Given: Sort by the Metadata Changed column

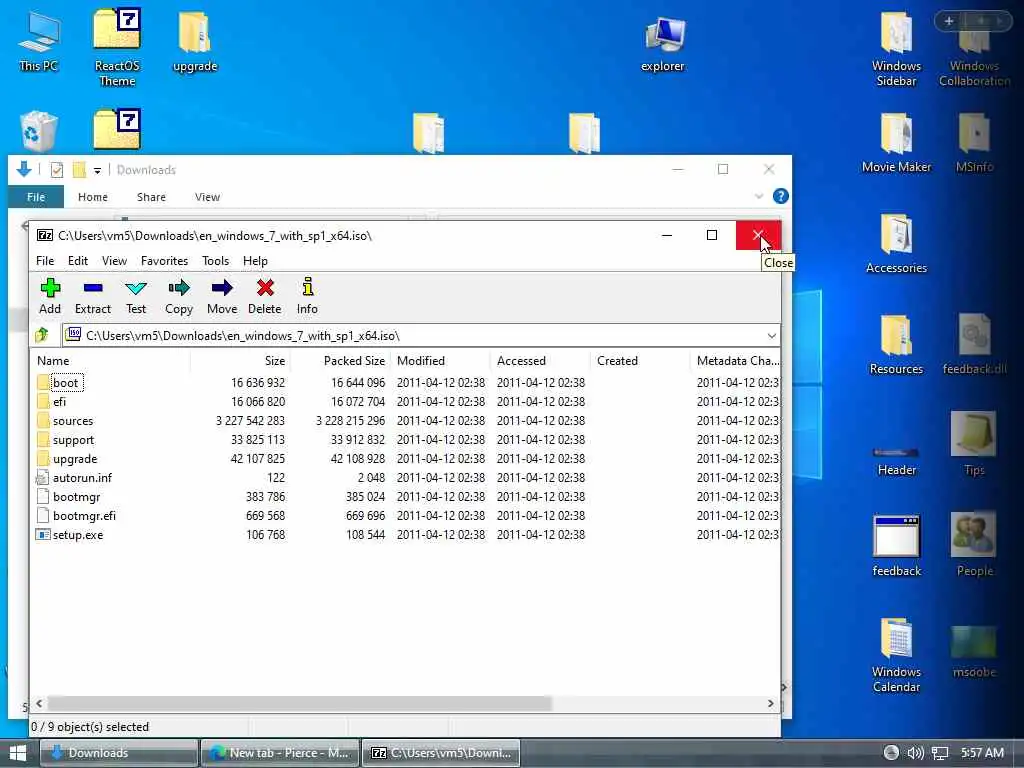Looking at the screenshot, I should [x=736, y=360].
